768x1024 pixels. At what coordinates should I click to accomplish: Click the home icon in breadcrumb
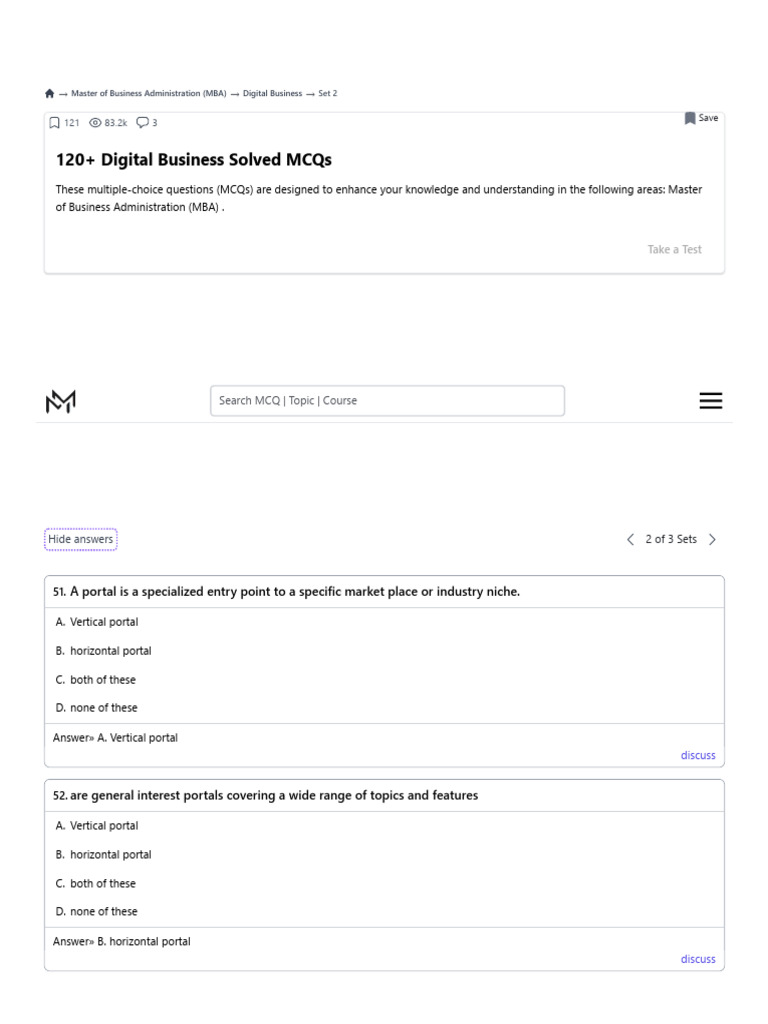(x=50, y=93)
